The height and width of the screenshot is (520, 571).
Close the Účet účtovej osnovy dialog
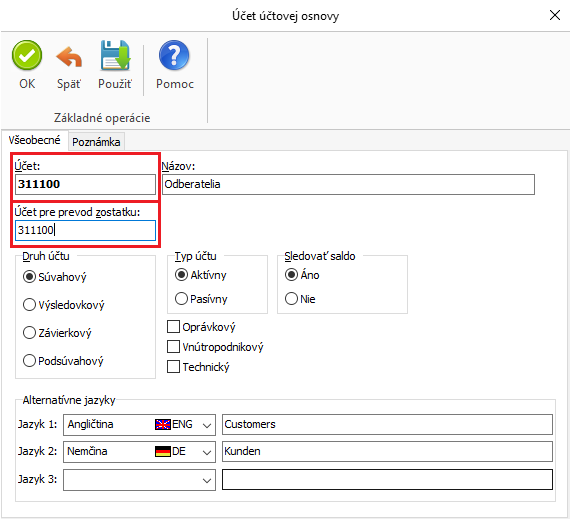555,15
